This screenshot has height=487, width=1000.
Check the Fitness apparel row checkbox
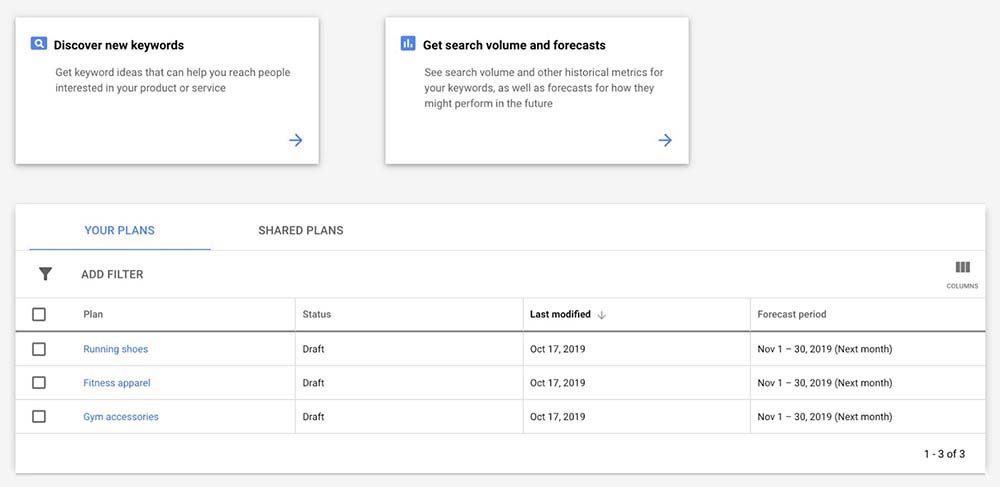click(x=39, y=383)
